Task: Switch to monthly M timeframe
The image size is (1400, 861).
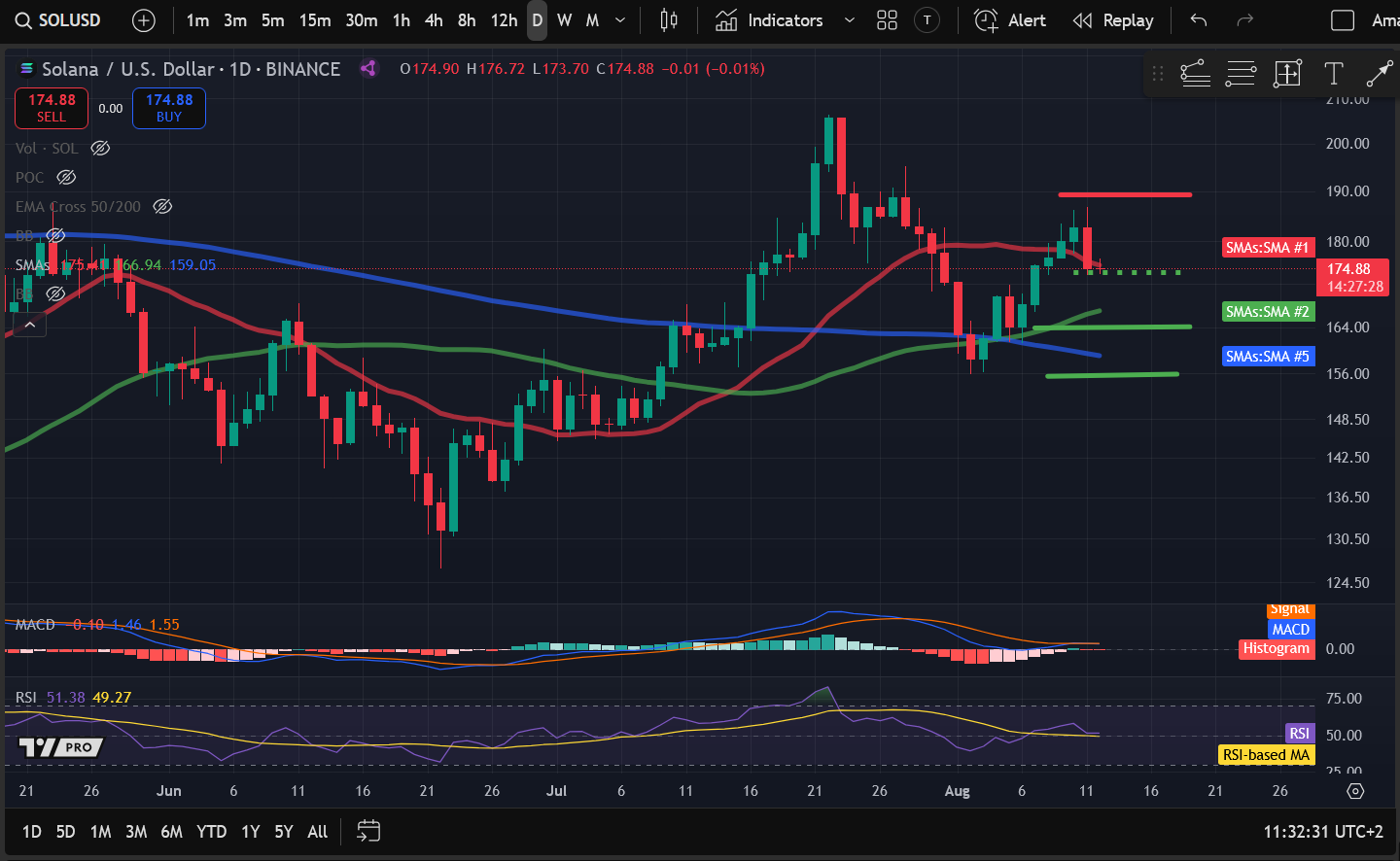Action: (x=592, y=20)
